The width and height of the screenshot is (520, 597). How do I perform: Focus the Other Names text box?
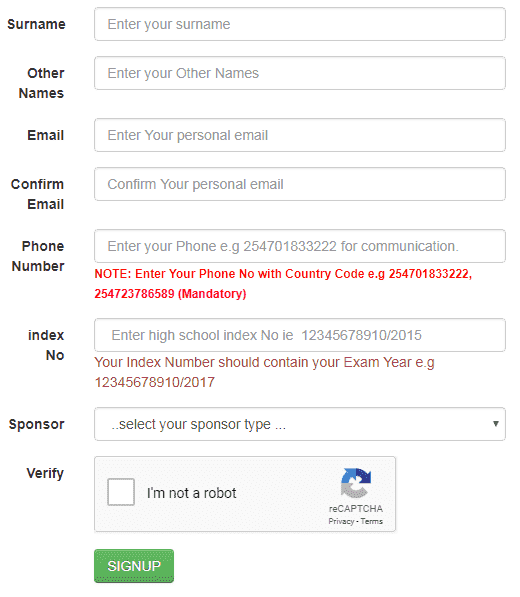click(x=300, y=73)
